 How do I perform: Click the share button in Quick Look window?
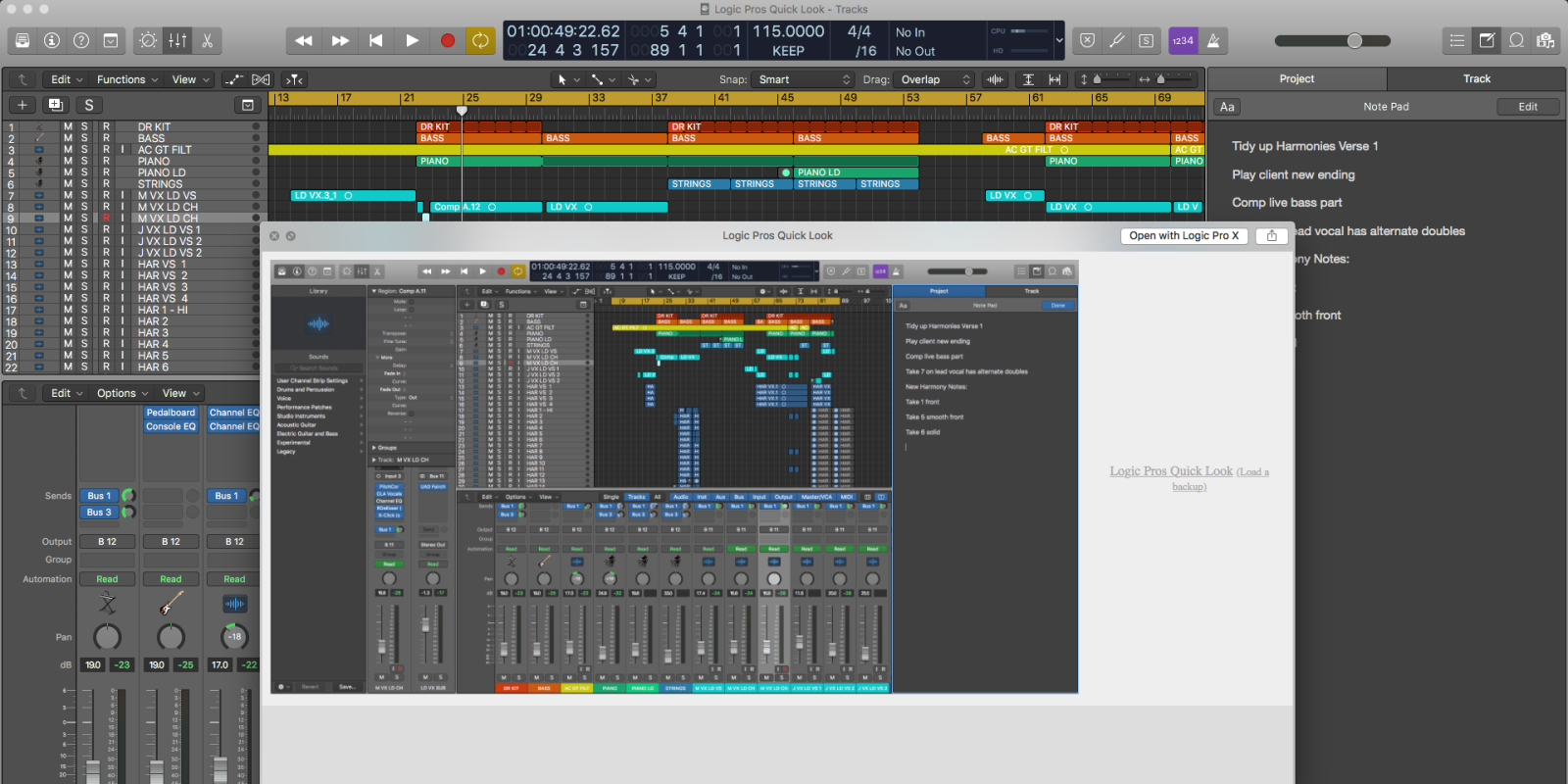(x=1271, y=236)
